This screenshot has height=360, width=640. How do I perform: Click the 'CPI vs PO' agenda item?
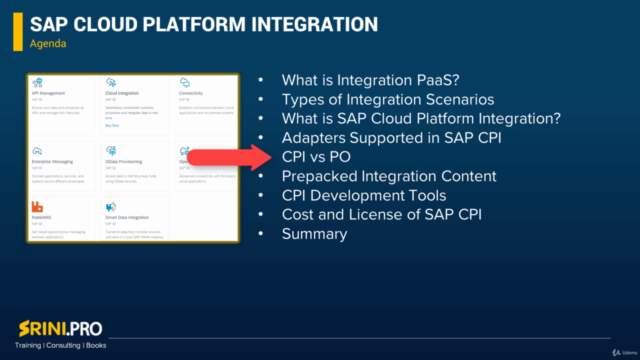click(316, 157)
